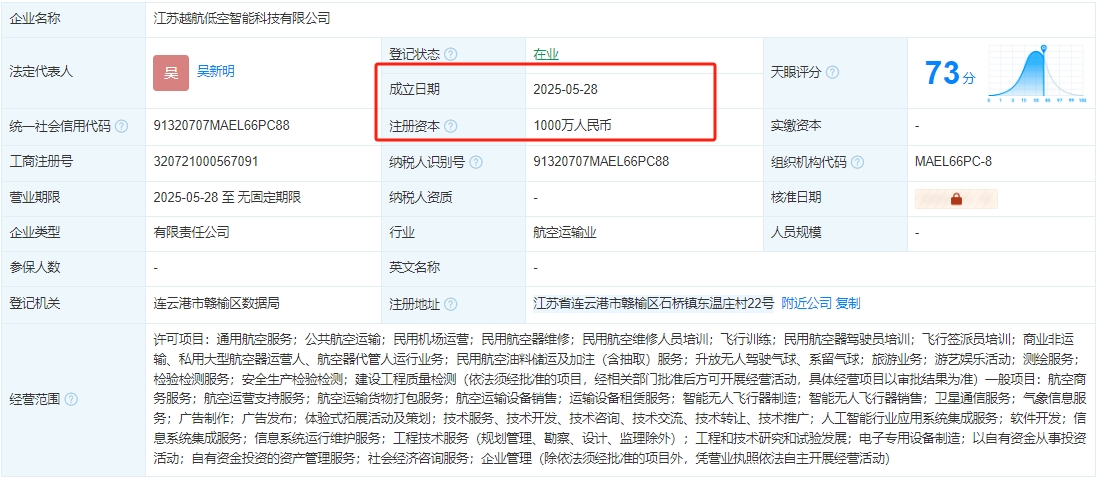The width and height of the screenshot is (1105, 481).
Task: Click the help icon beside 天眼评分
Action: point(832,73)
